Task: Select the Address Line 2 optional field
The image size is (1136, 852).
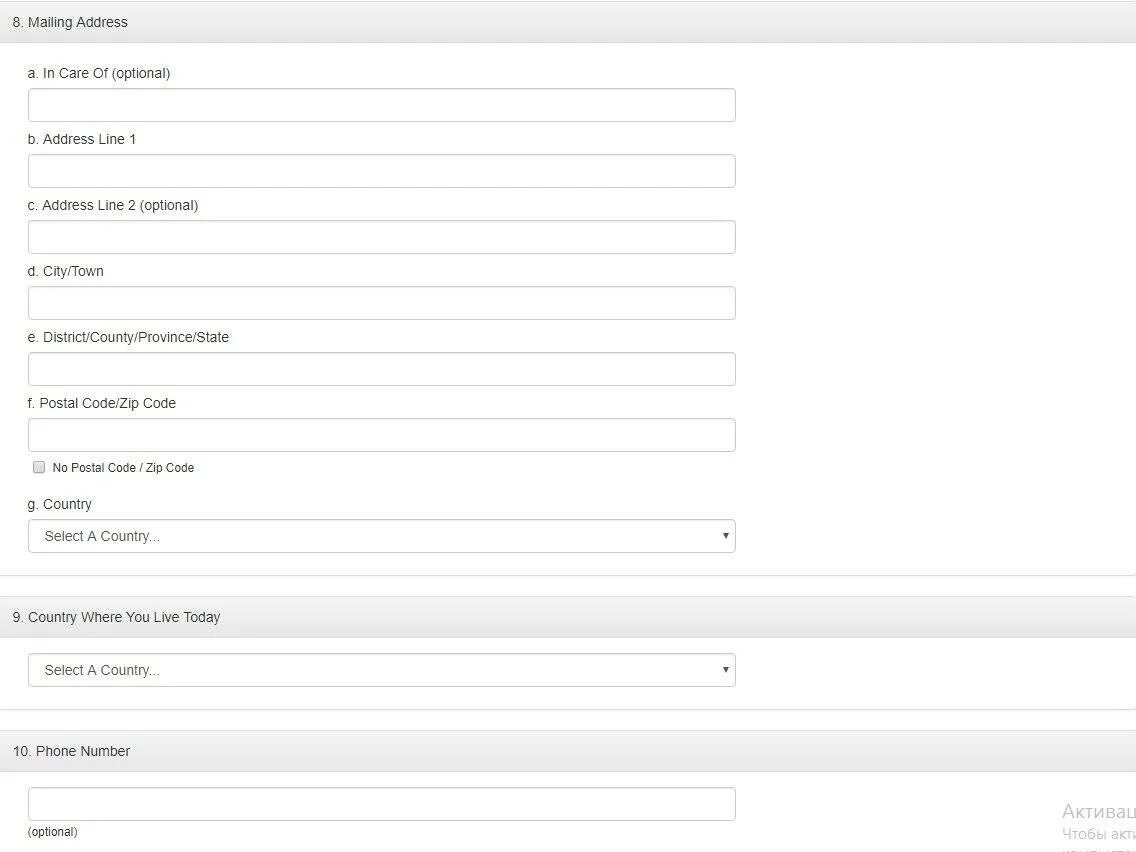Action: click(x=381, y=237)
